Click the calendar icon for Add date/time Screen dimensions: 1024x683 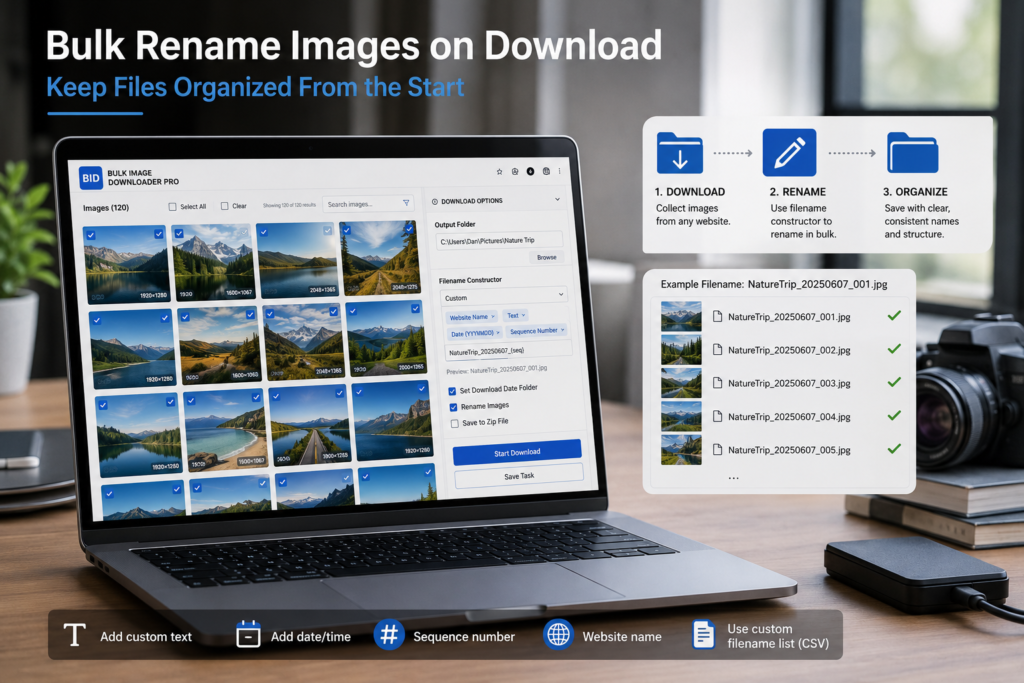coord(248,634)
